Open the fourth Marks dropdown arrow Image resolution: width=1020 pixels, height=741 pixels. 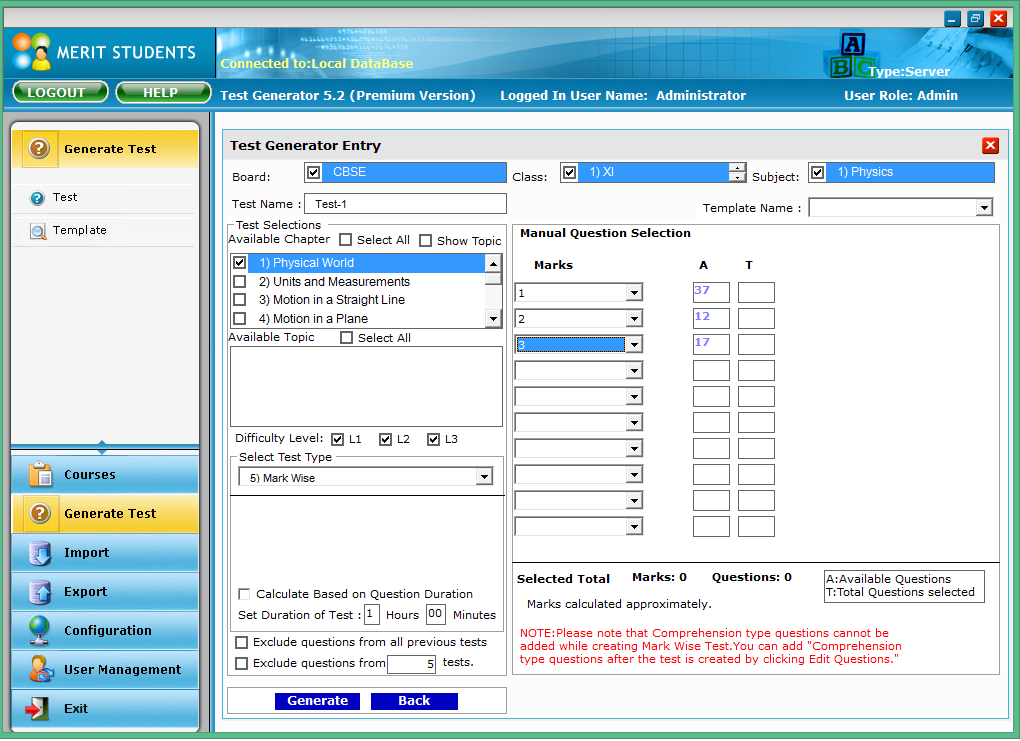(634, 371)
